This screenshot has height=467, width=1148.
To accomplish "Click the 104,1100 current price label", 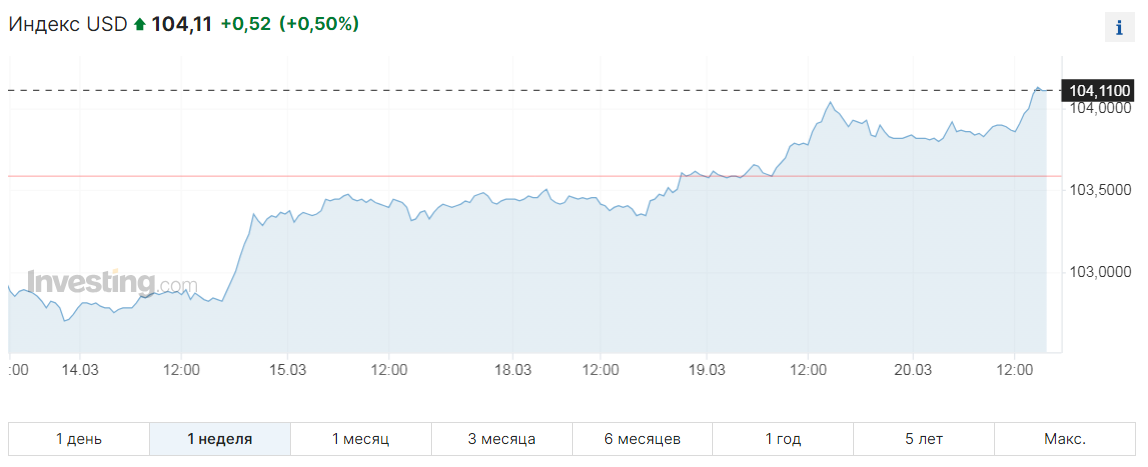I will [x=1099, y=91].
